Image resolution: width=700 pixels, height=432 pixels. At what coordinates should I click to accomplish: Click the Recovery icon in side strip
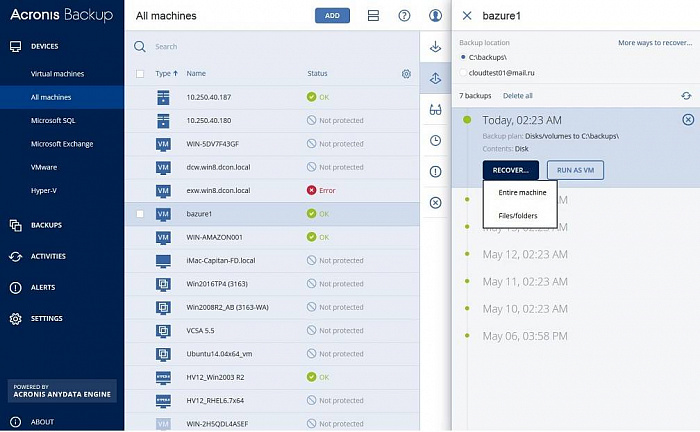click(x=435, y=78)
